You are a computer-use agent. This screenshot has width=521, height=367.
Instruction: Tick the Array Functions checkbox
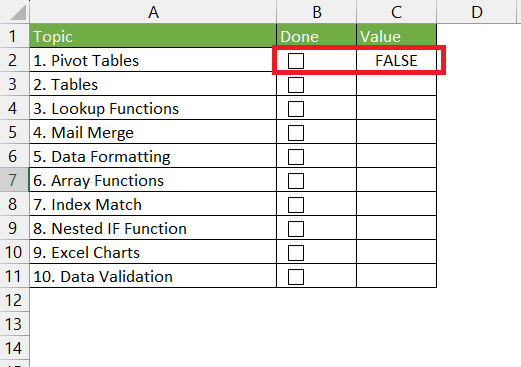tap(296, 181)
